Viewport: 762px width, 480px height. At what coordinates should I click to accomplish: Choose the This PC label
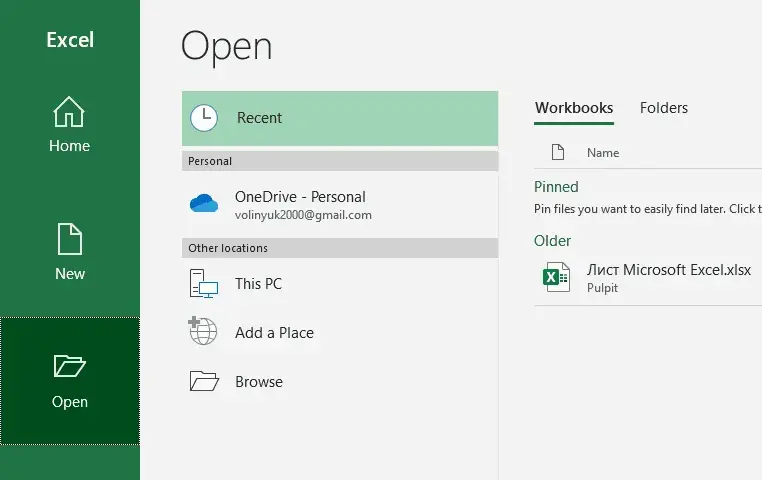click(x=259, y=284)
